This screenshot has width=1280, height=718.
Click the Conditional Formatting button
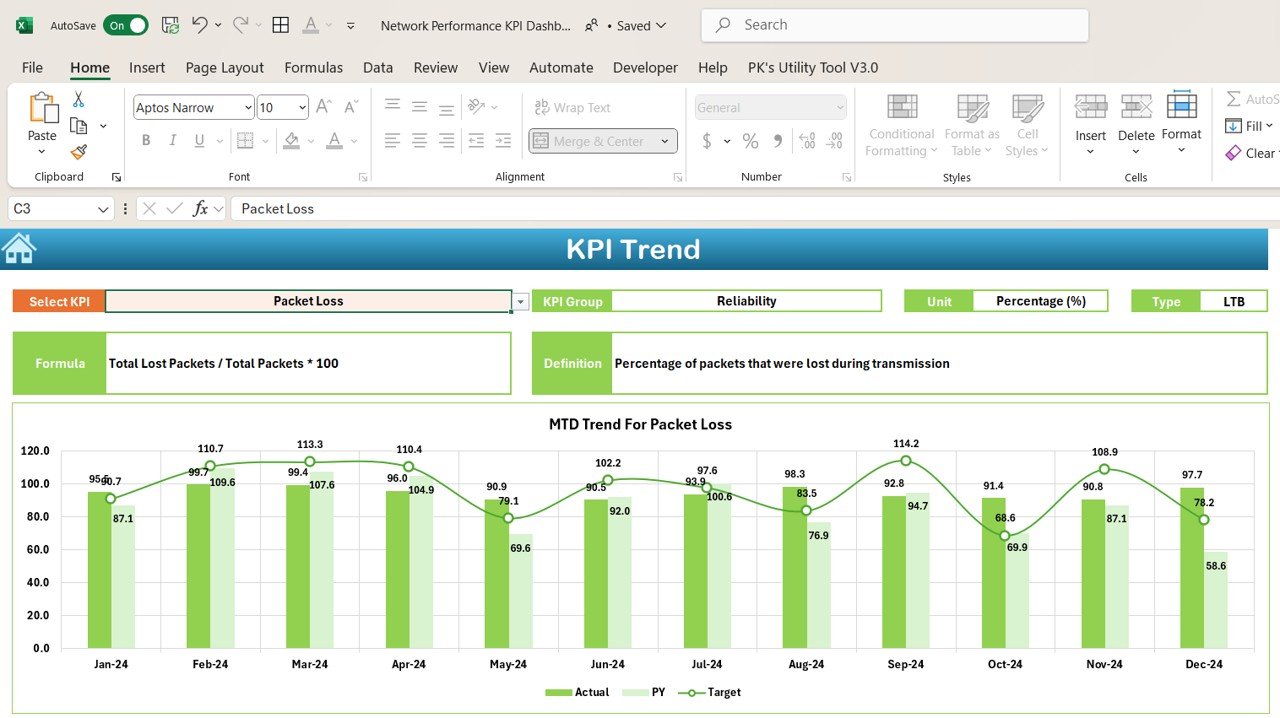(901, 126)
